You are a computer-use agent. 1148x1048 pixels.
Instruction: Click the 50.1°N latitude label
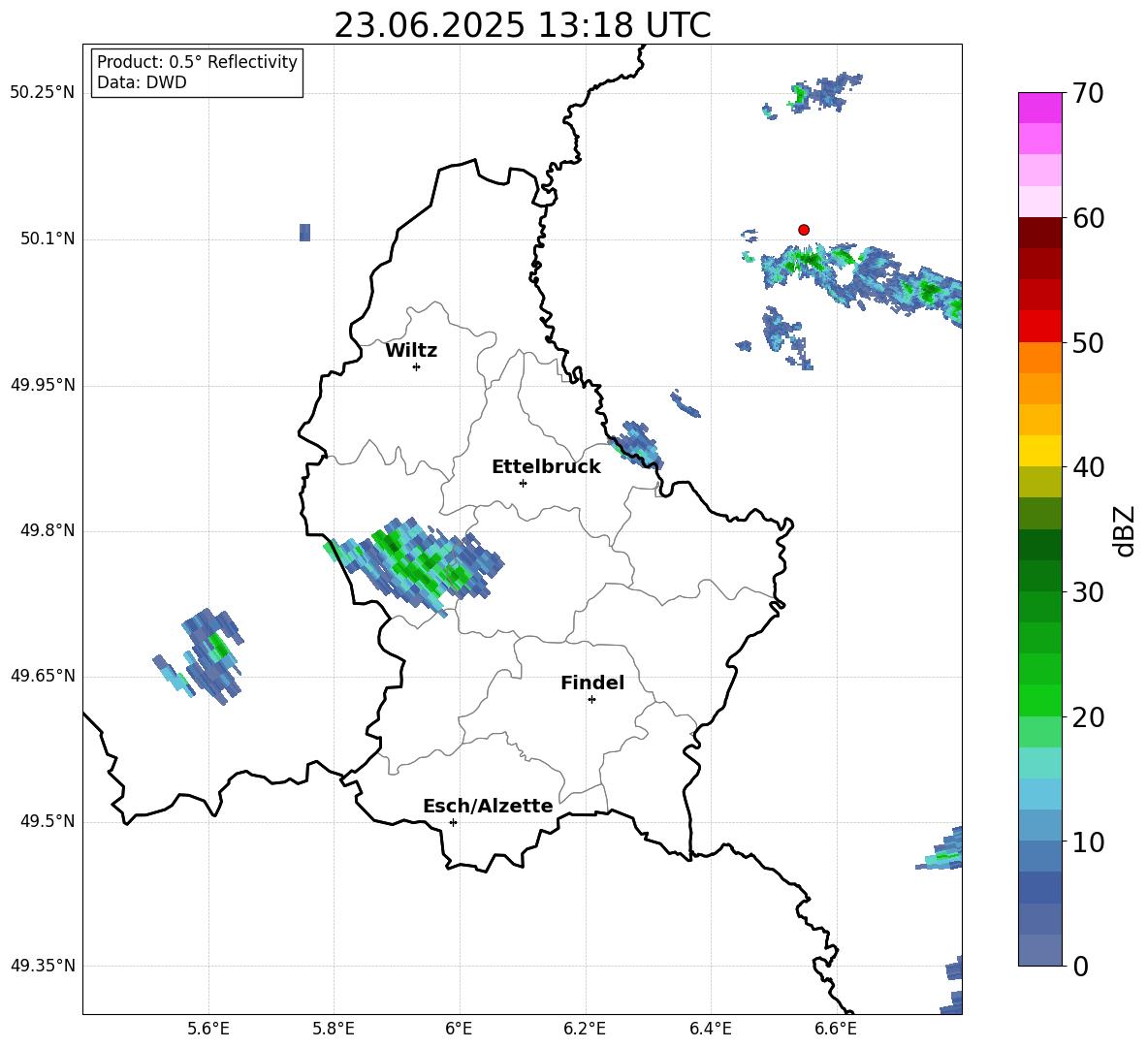tap(48, 239)
